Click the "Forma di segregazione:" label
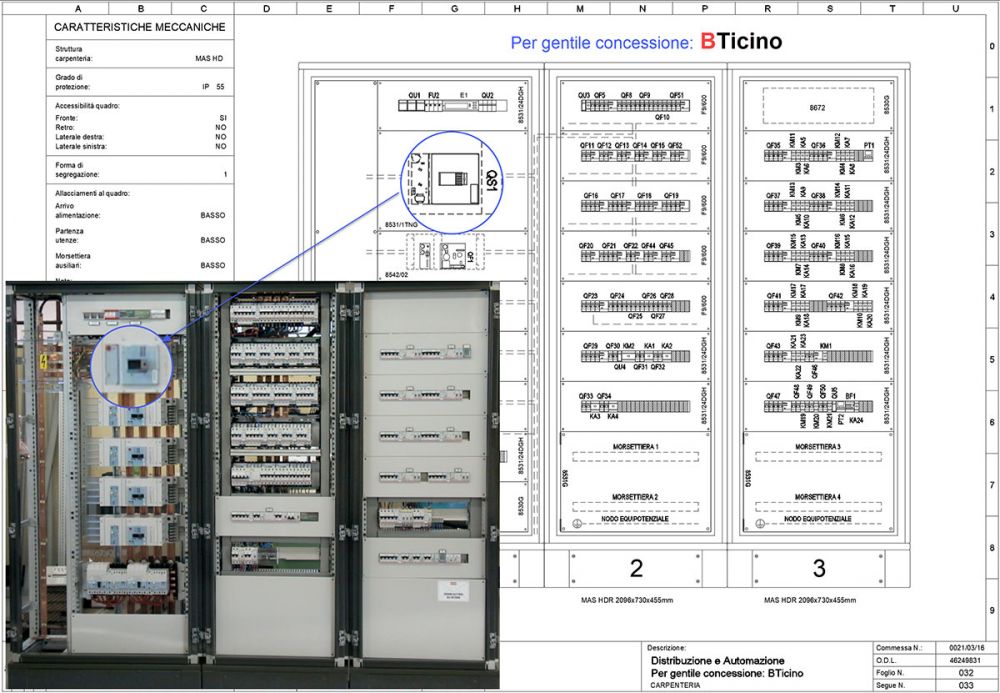 77,170
